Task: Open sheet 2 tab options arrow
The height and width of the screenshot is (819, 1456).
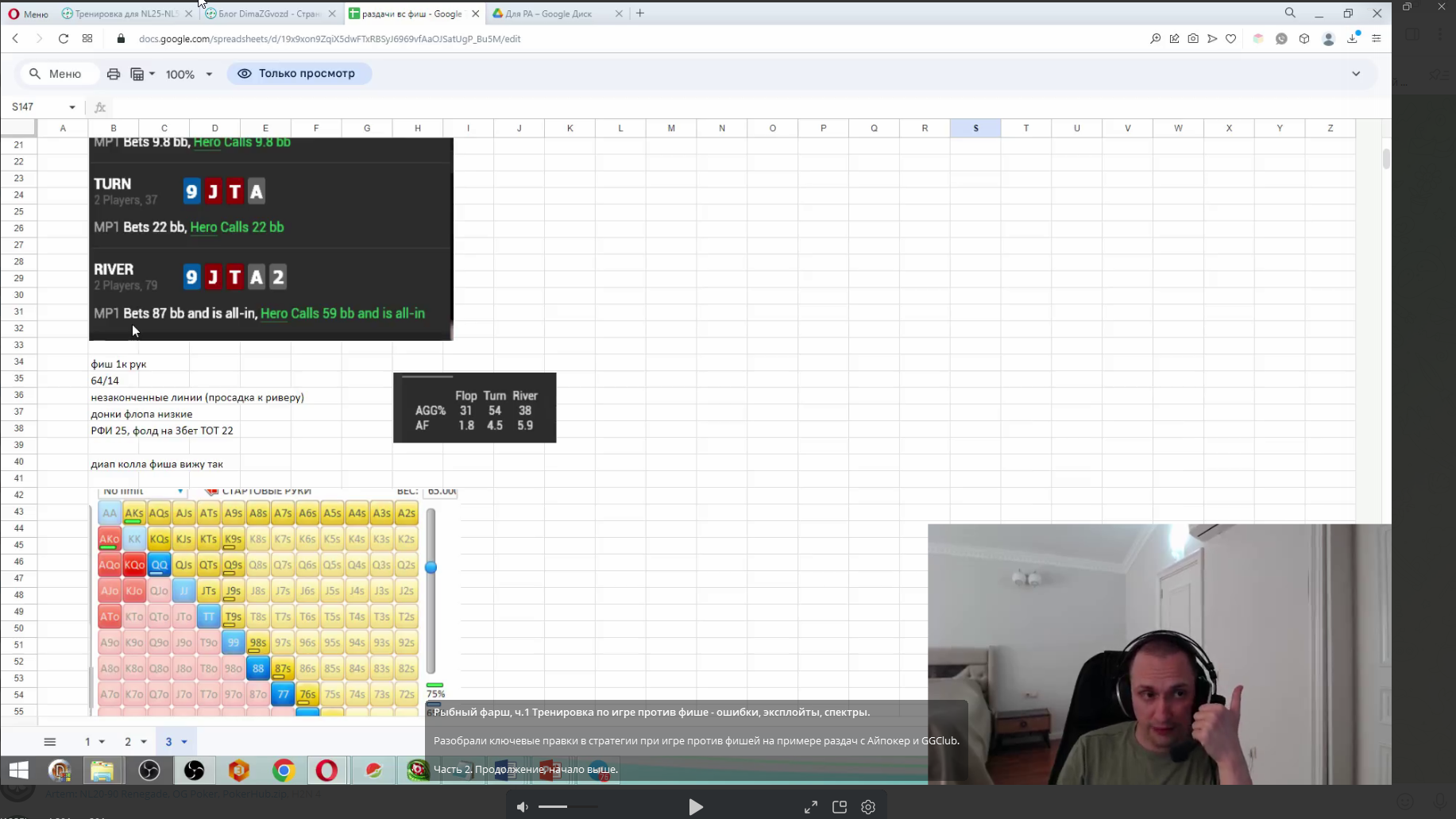Action: click(144, 742)
